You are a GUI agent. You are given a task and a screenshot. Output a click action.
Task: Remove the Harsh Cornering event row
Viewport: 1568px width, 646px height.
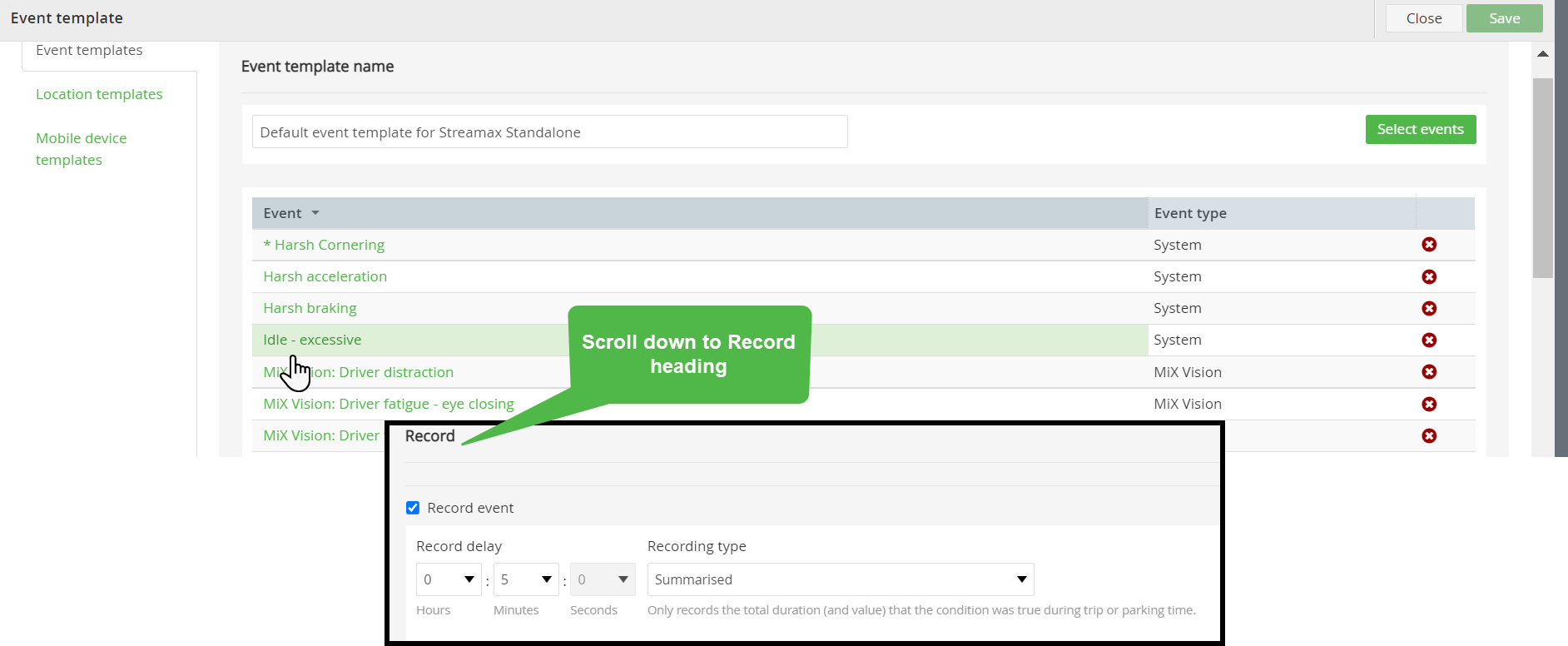click(1429, 245)
